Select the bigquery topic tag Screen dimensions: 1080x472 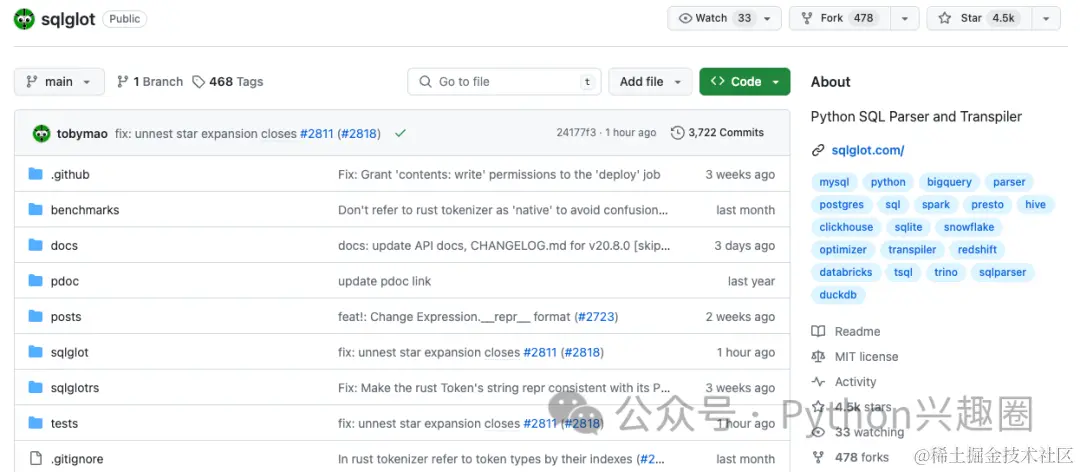(x=949, y=182)
